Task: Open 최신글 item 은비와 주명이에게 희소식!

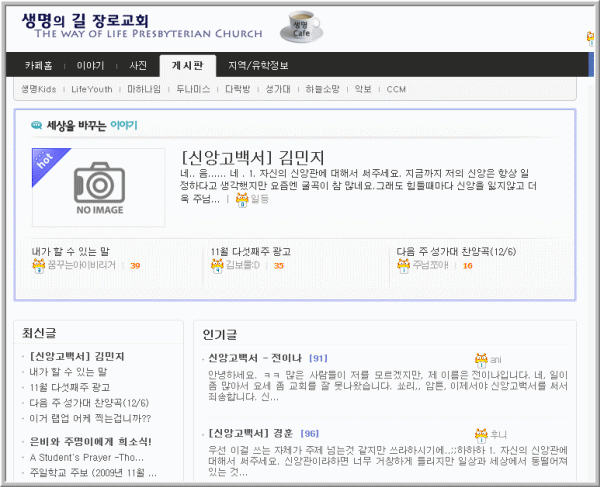Action: click(x=91, y=442)
